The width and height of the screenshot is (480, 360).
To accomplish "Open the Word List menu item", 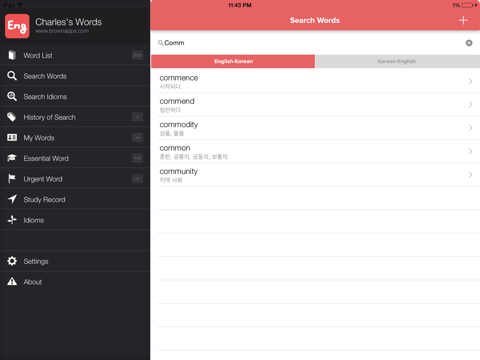I will pyautogui.click(x=75, y=55).
